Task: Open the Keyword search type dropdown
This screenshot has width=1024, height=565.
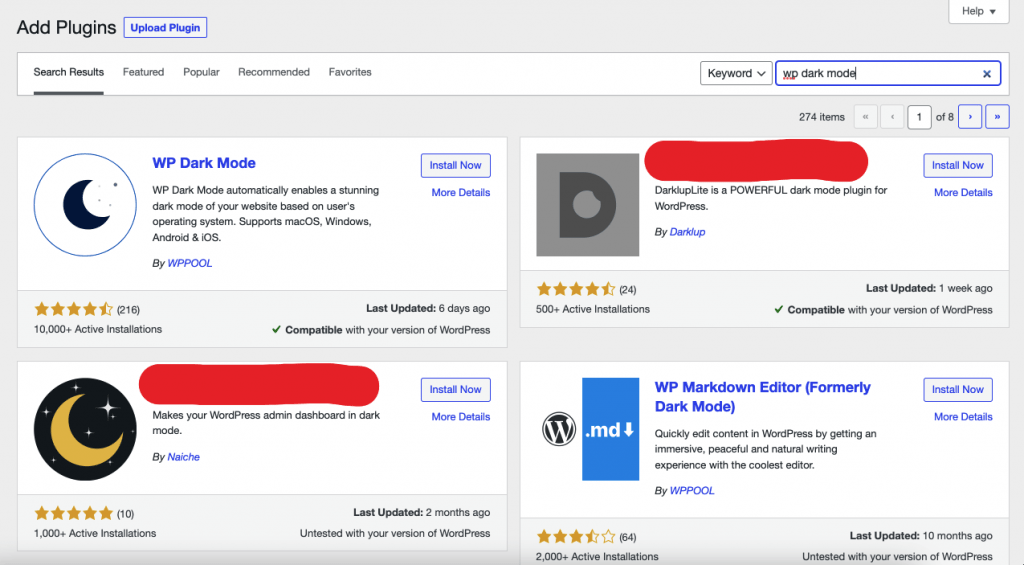Action: (736, 73)
